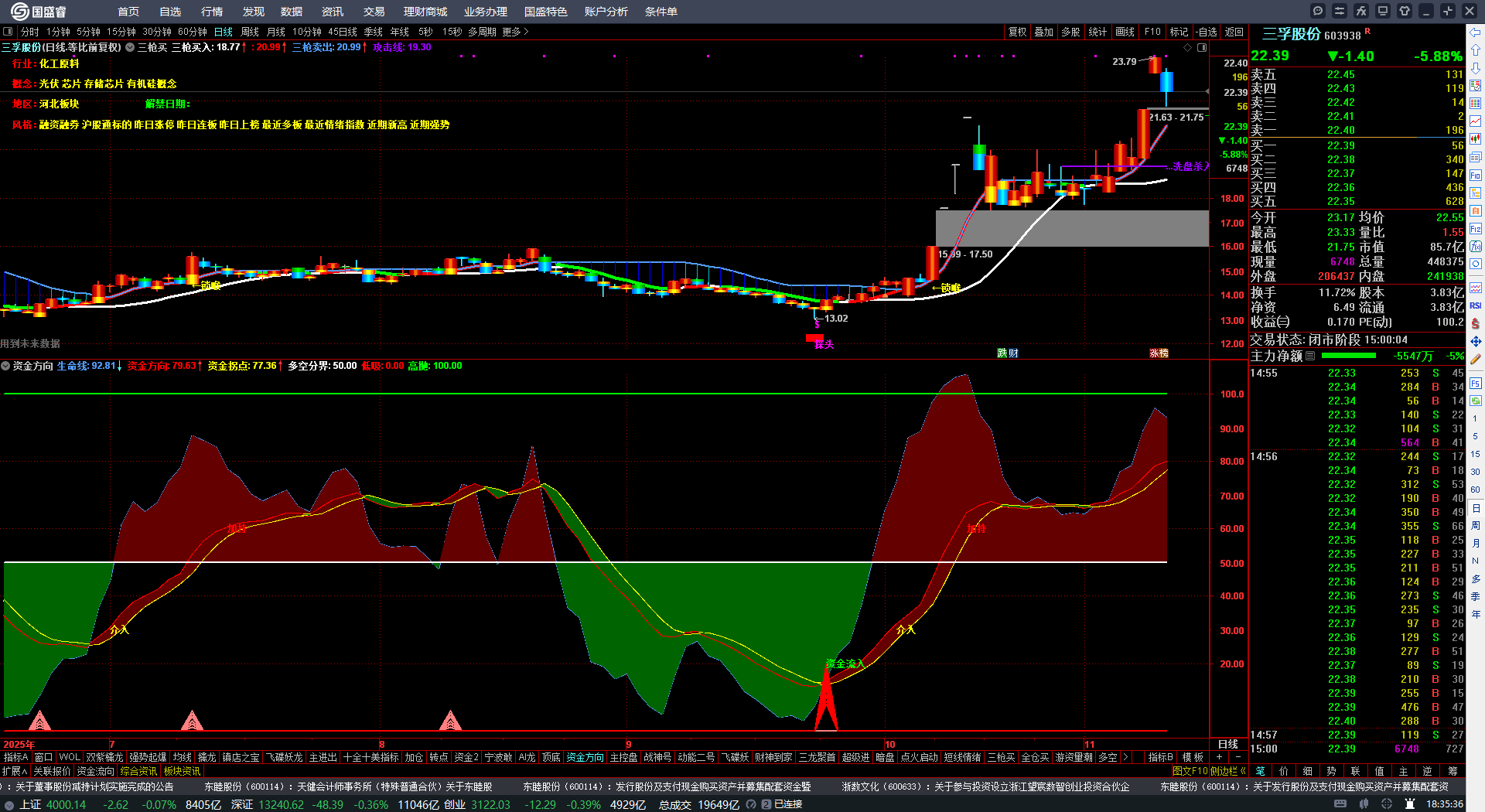The height and width of the screenshot is (812, 1485).
Task: Open the 关联报价 related quotes link
Action: [x=52, y=770]
